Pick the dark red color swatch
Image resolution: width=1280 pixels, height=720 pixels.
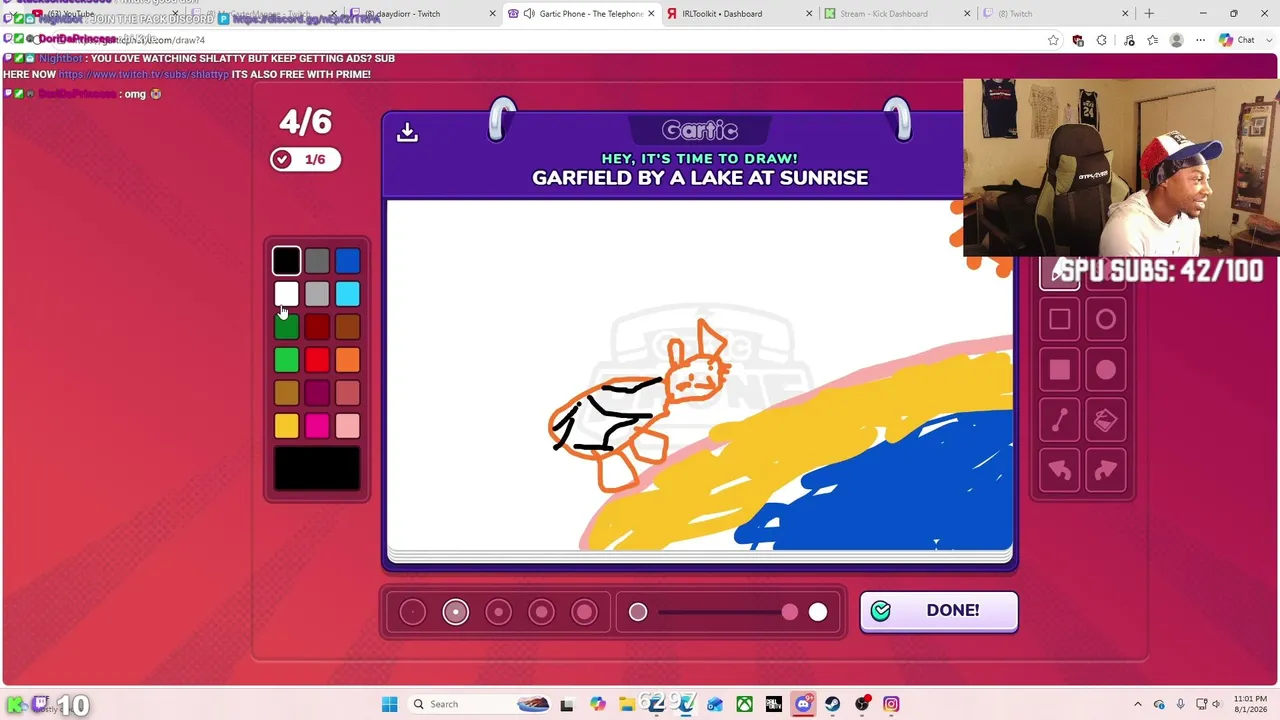[x=317, y=327]
